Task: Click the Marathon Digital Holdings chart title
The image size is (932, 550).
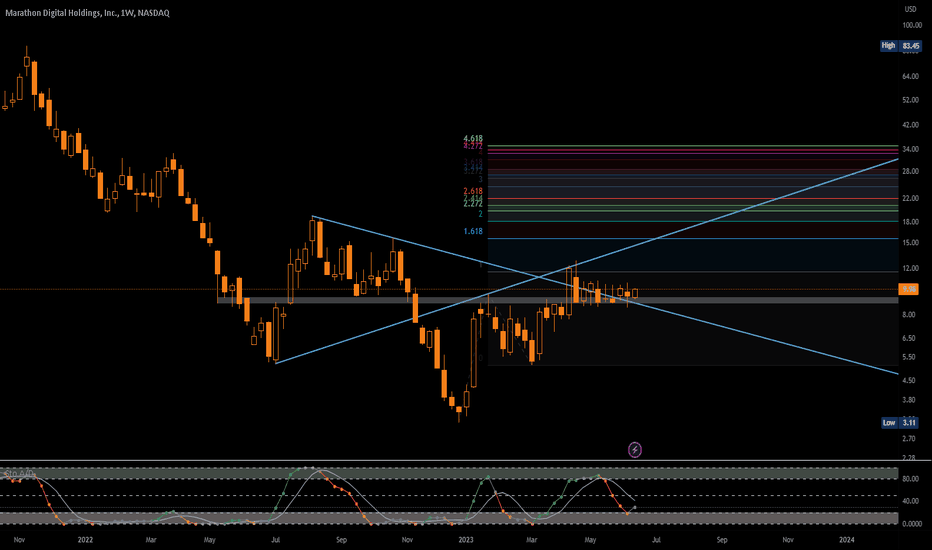Action: tap(87, 12)
